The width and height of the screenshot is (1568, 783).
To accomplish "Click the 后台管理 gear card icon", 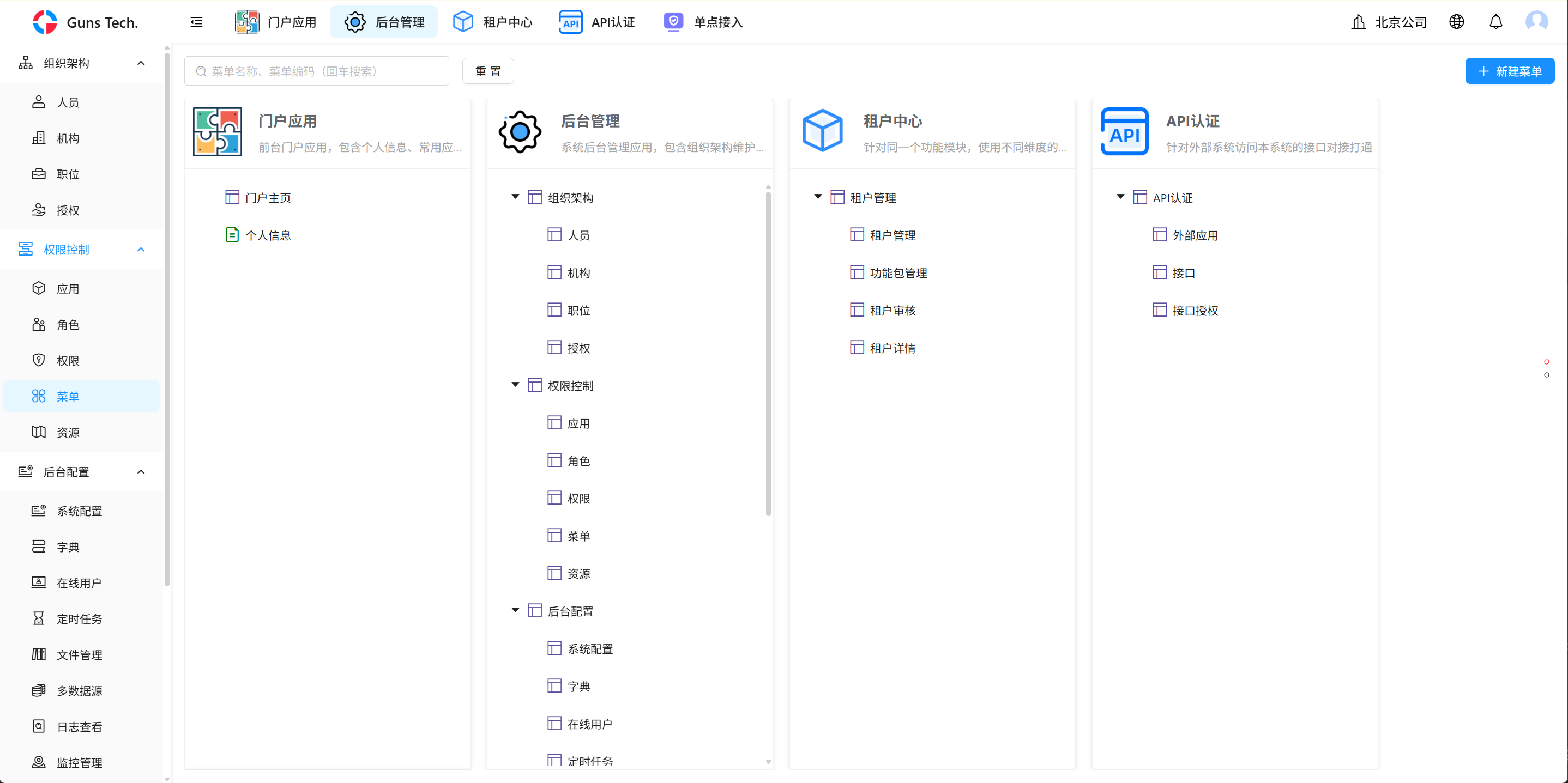I will [x=520, y=132].
